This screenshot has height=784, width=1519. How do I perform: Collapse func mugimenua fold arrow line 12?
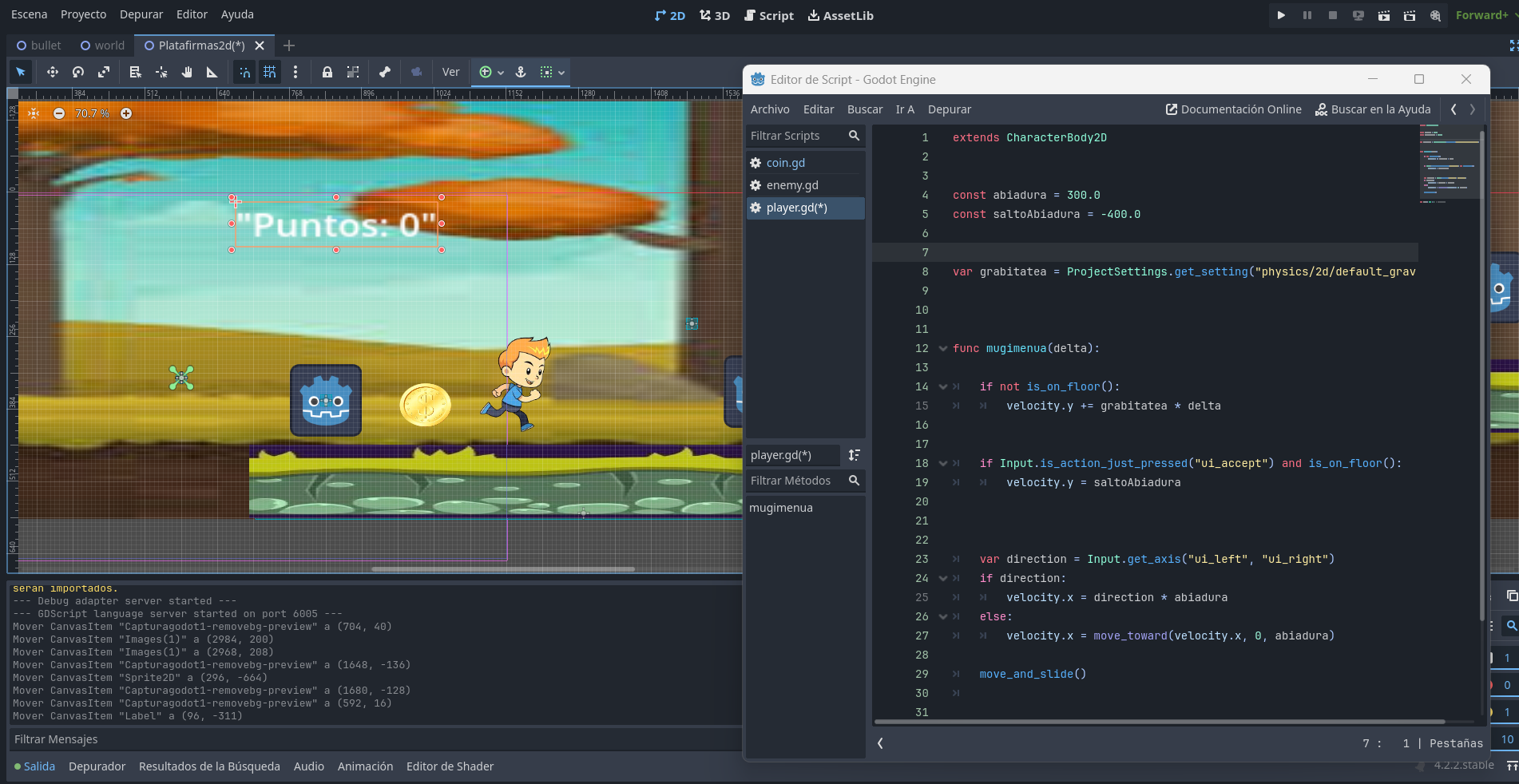[x=943, y=349]
